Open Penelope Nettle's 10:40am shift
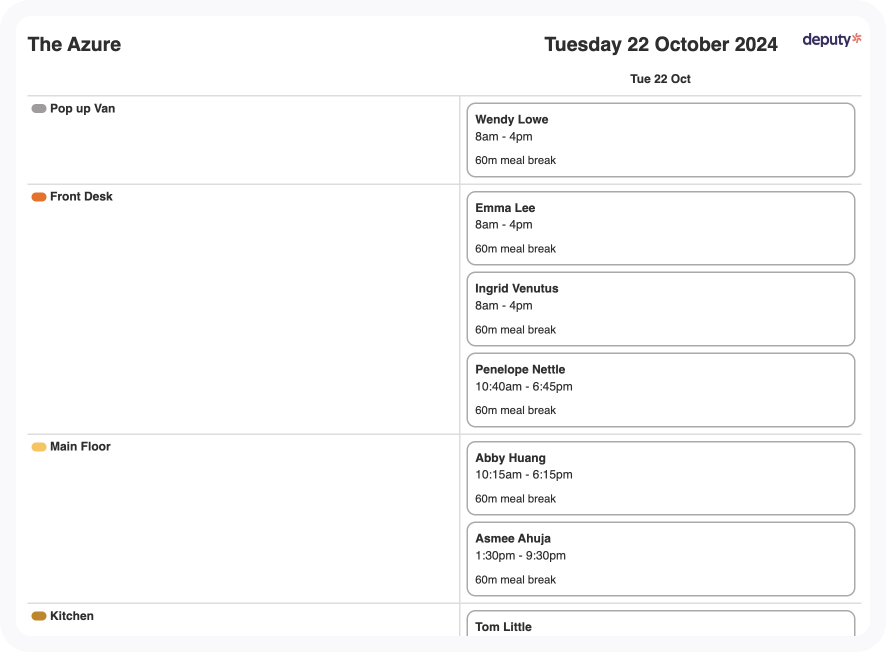 click(x=660, y=390)
